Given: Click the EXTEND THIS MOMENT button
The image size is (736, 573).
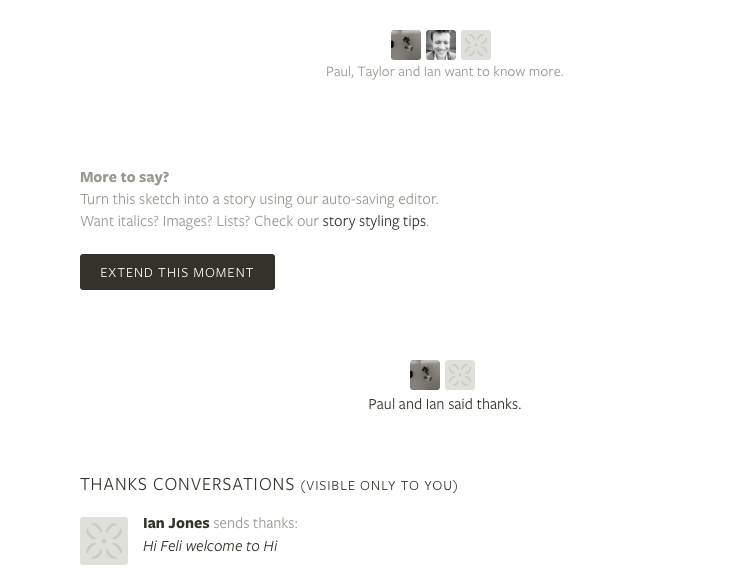Looking at the screenshot, I should pos(177,272).
